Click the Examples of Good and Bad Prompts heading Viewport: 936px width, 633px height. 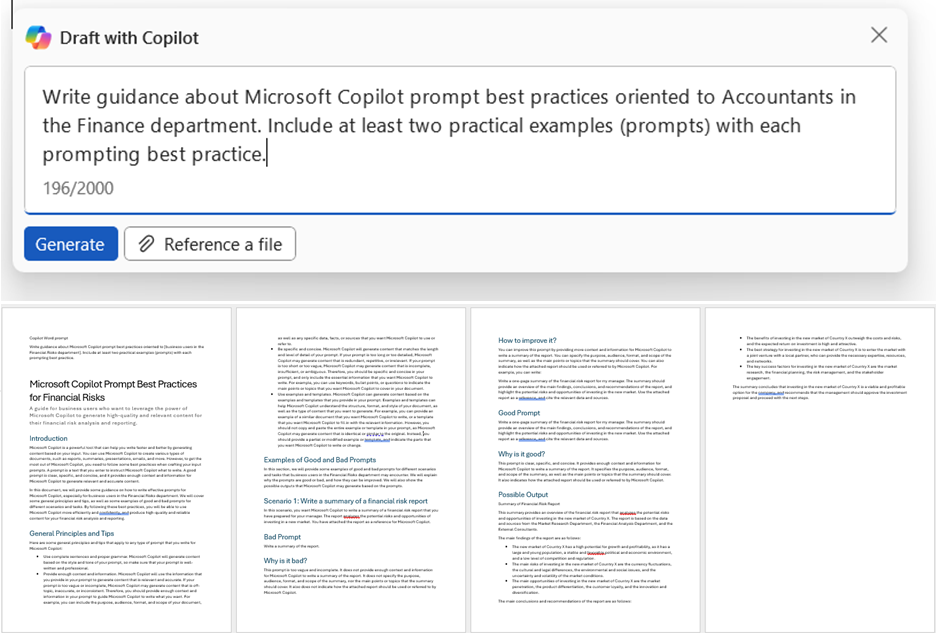coord(319,460)
